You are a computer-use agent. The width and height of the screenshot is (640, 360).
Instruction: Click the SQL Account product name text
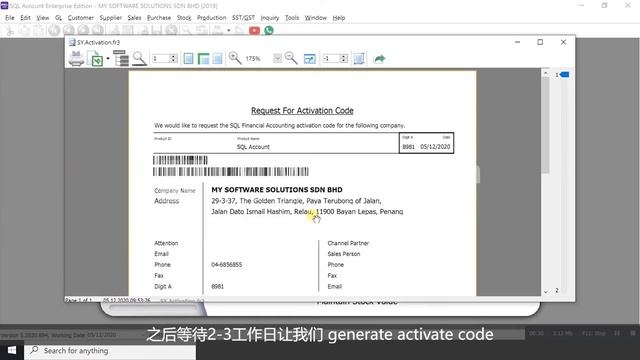point(253,147)
